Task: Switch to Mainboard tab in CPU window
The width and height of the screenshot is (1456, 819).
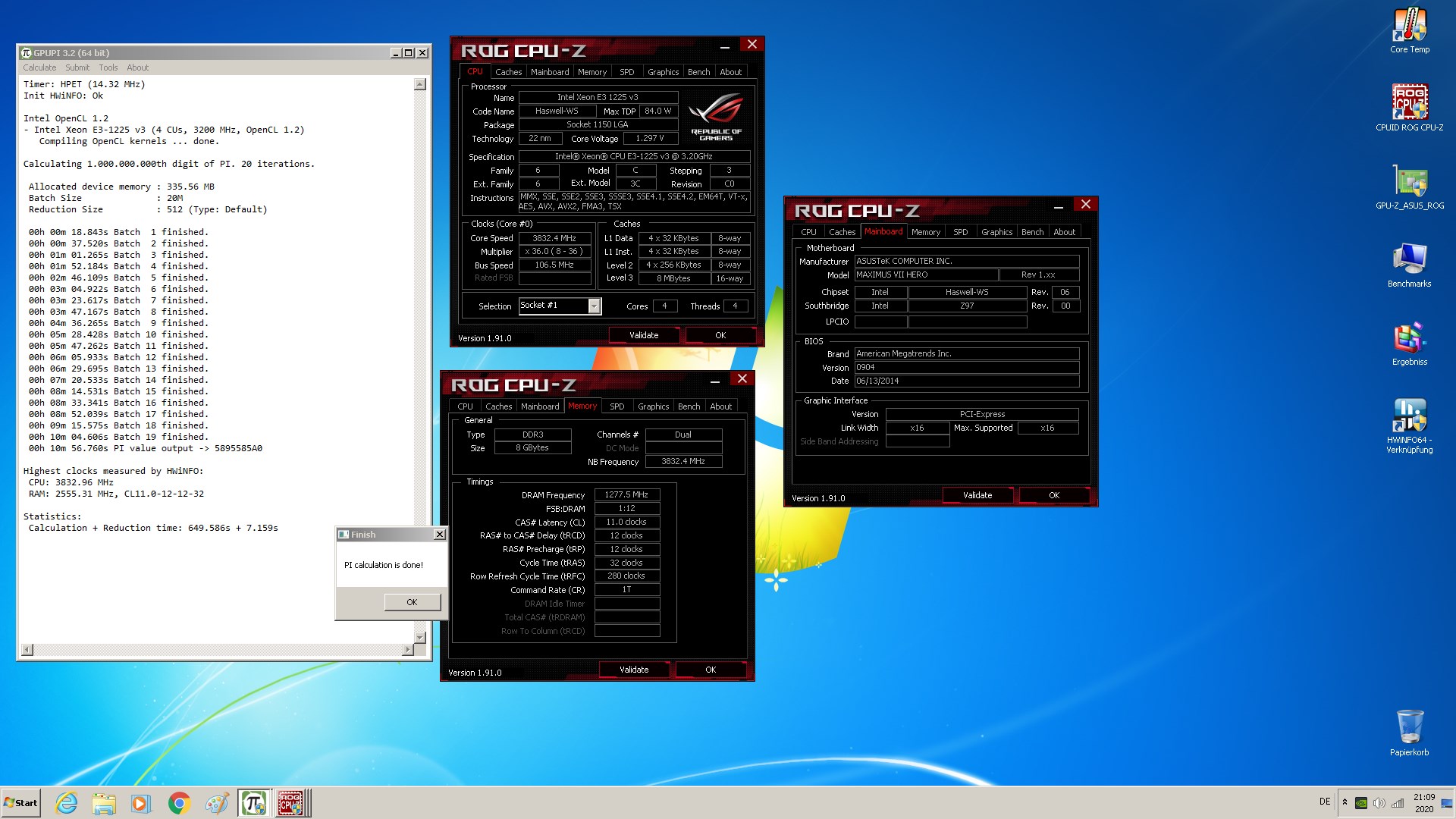Action: pyautogui.click(x=550, y=72)
